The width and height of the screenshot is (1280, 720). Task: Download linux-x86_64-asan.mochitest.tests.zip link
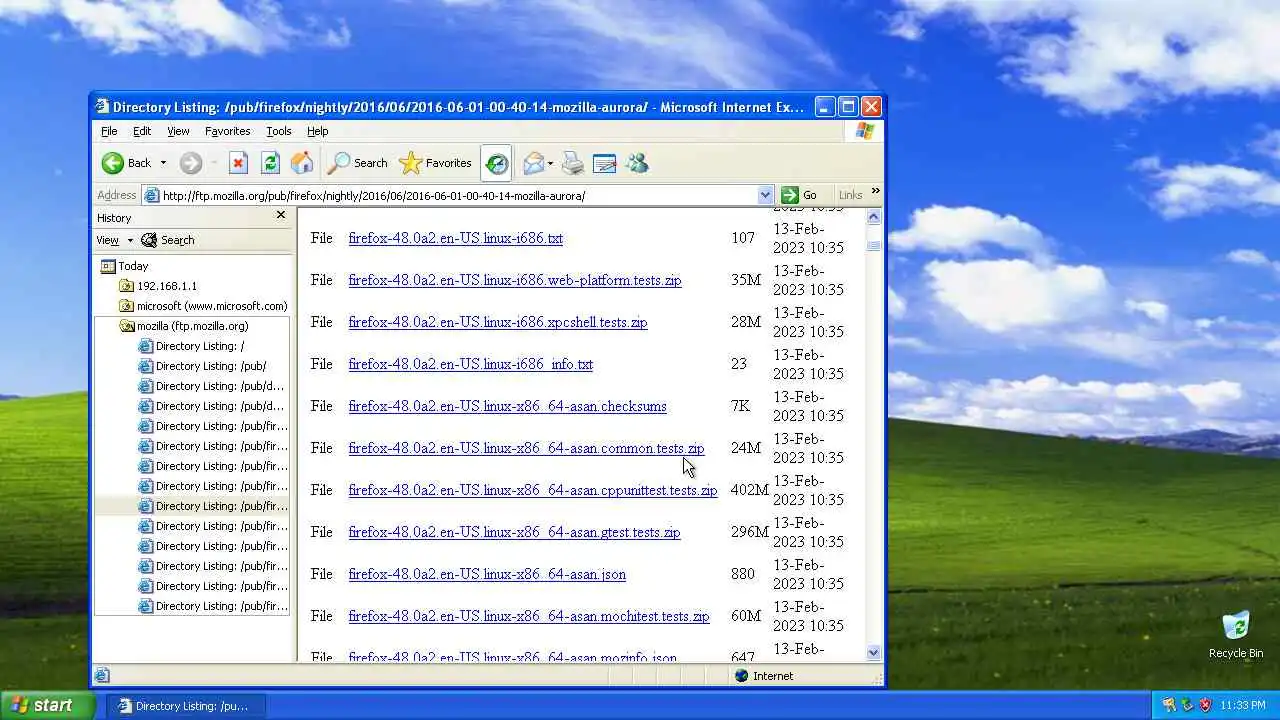tap(529, 616)
